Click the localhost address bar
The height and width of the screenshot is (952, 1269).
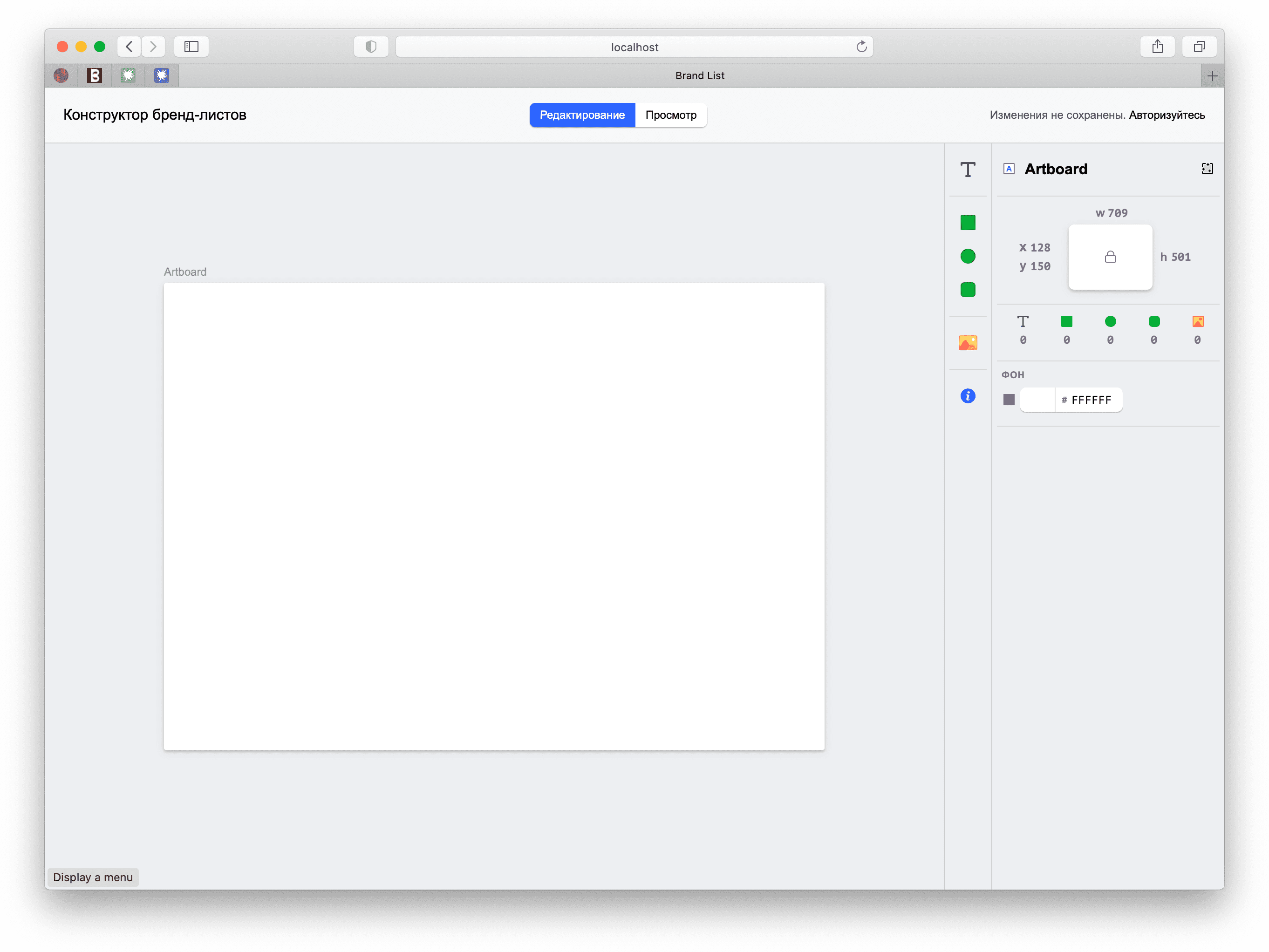coord(634,47)
